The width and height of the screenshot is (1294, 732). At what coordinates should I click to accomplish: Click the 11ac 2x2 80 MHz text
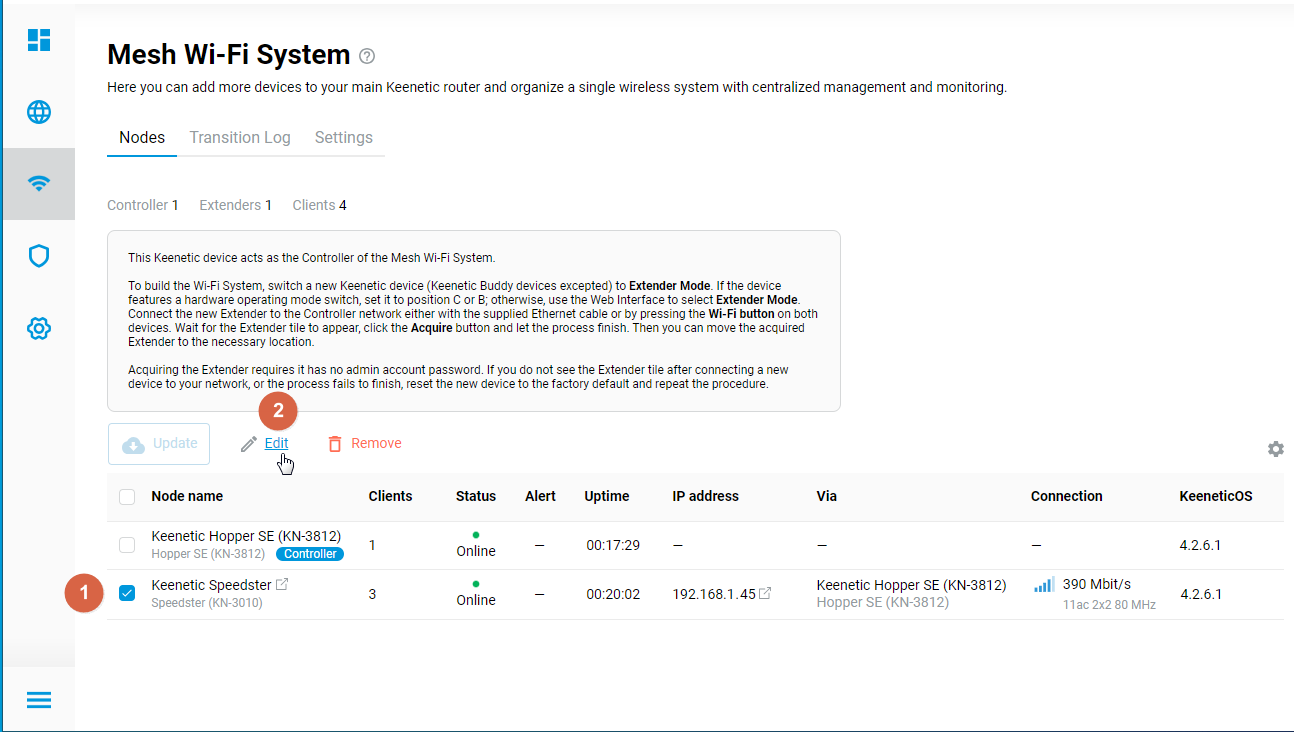(x=1109, y=605)
